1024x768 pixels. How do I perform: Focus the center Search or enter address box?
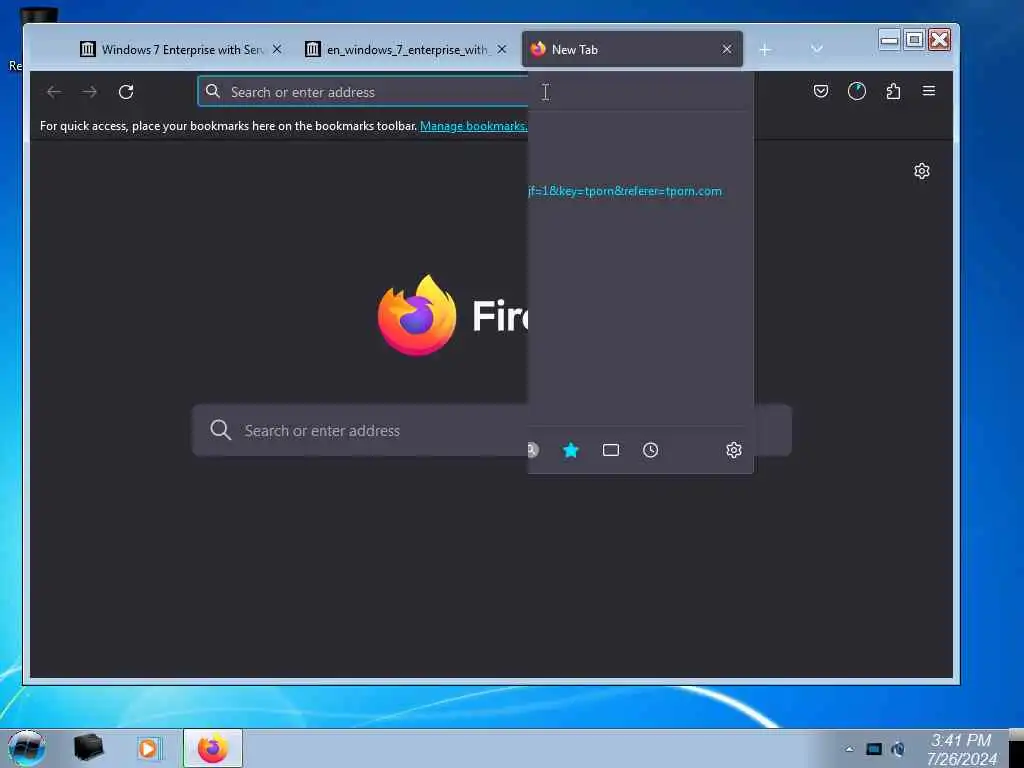pos(491,430)
